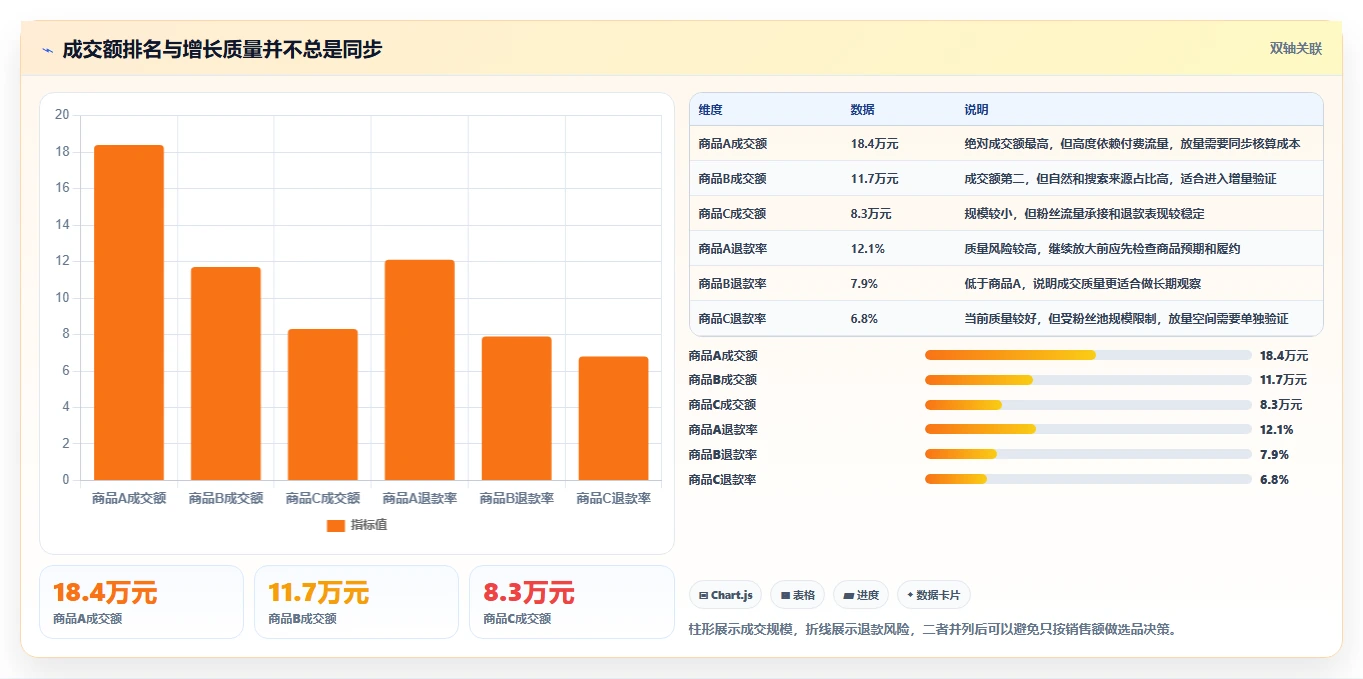Image resolution: width=1363 pixels, height=679 pixels.
Task: Click the 维度 column header
Action: pos(710,109)
